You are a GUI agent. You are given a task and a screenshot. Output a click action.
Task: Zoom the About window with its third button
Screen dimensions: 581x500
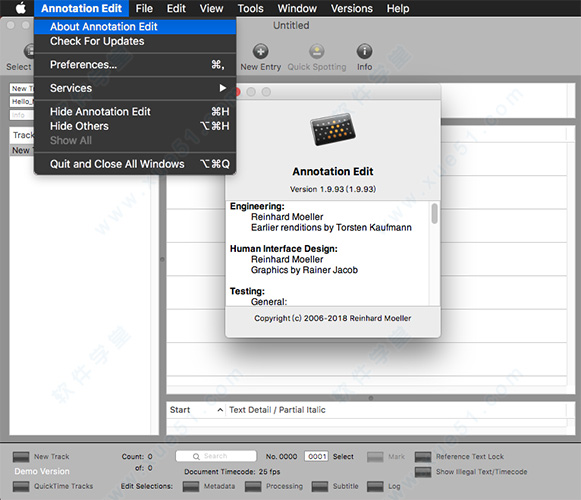(x=266, y=92)
